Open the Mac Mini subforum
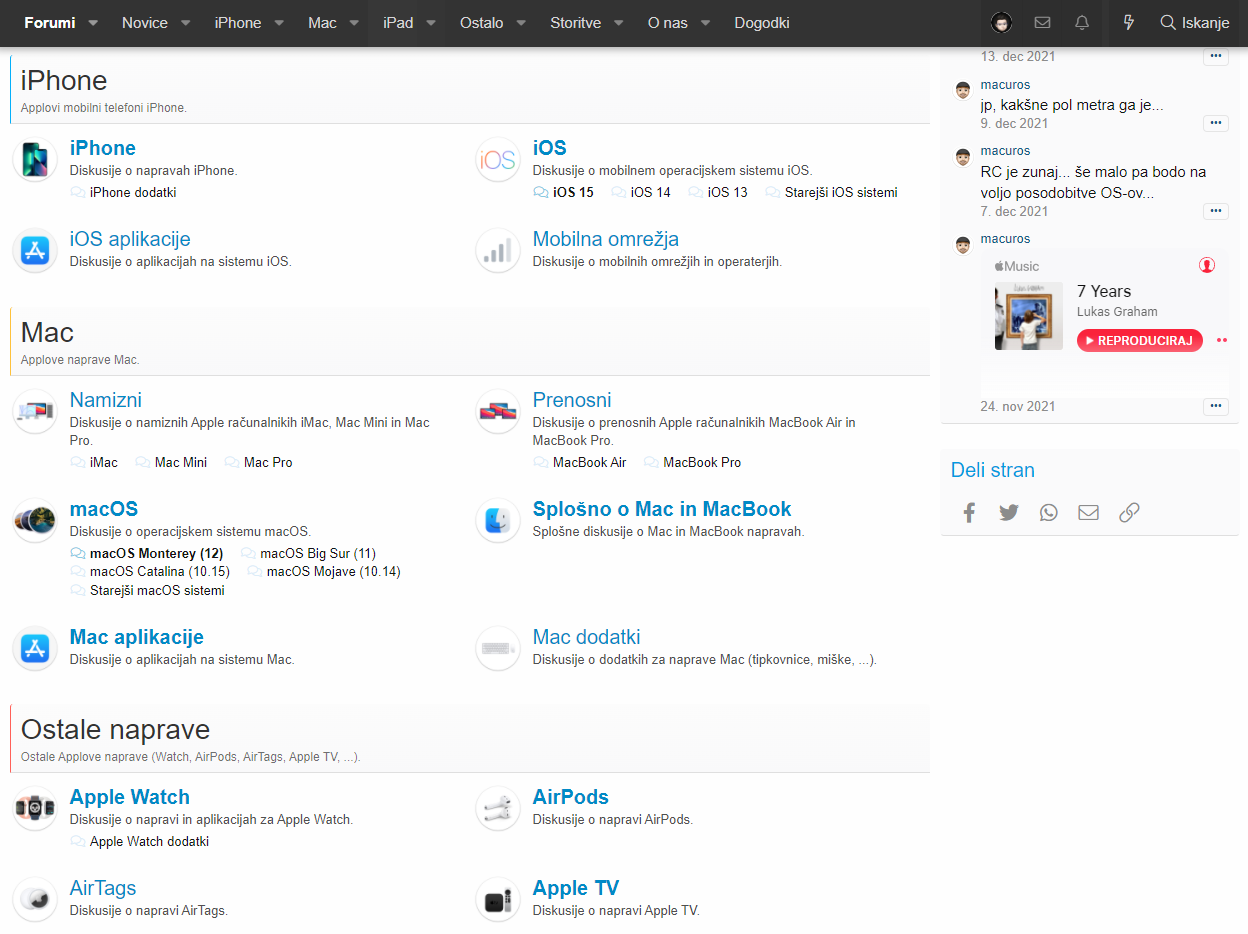1248x934 pixels. click(181, 462)
